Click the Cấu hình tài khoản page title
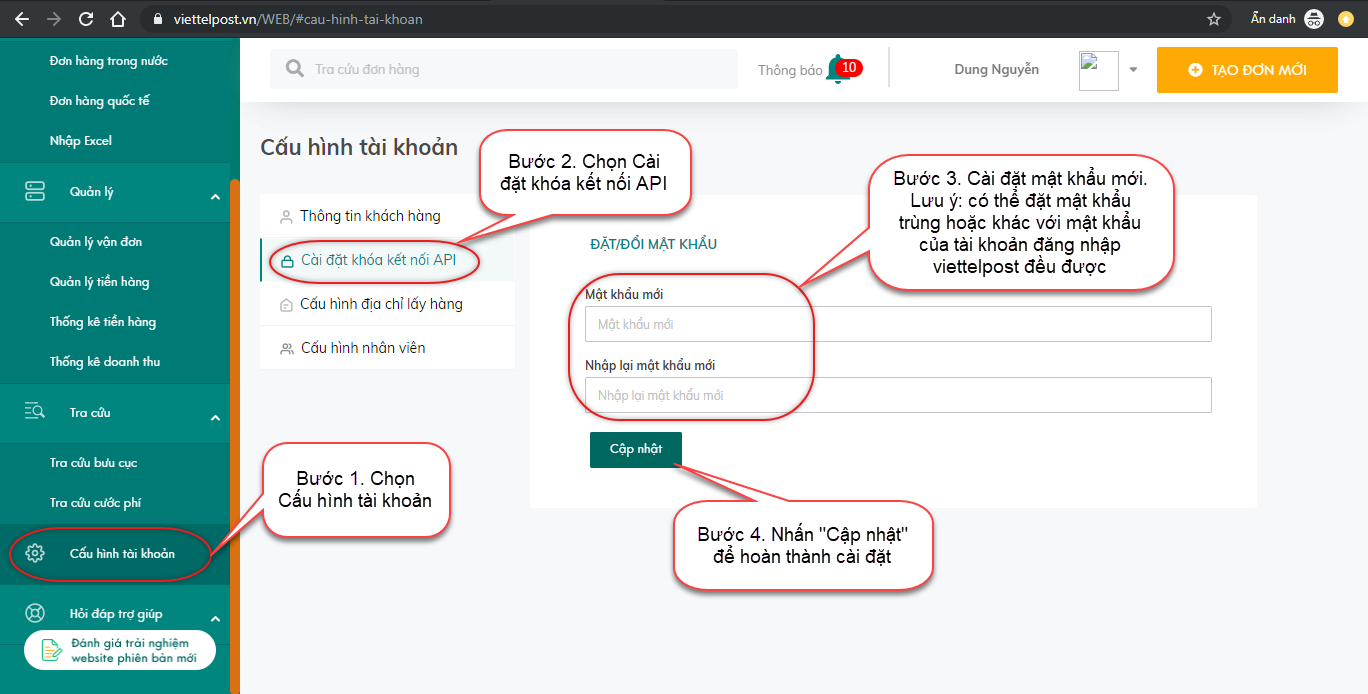The width and height of the screenshot is (1368, 694). click(x=359, y=147)
